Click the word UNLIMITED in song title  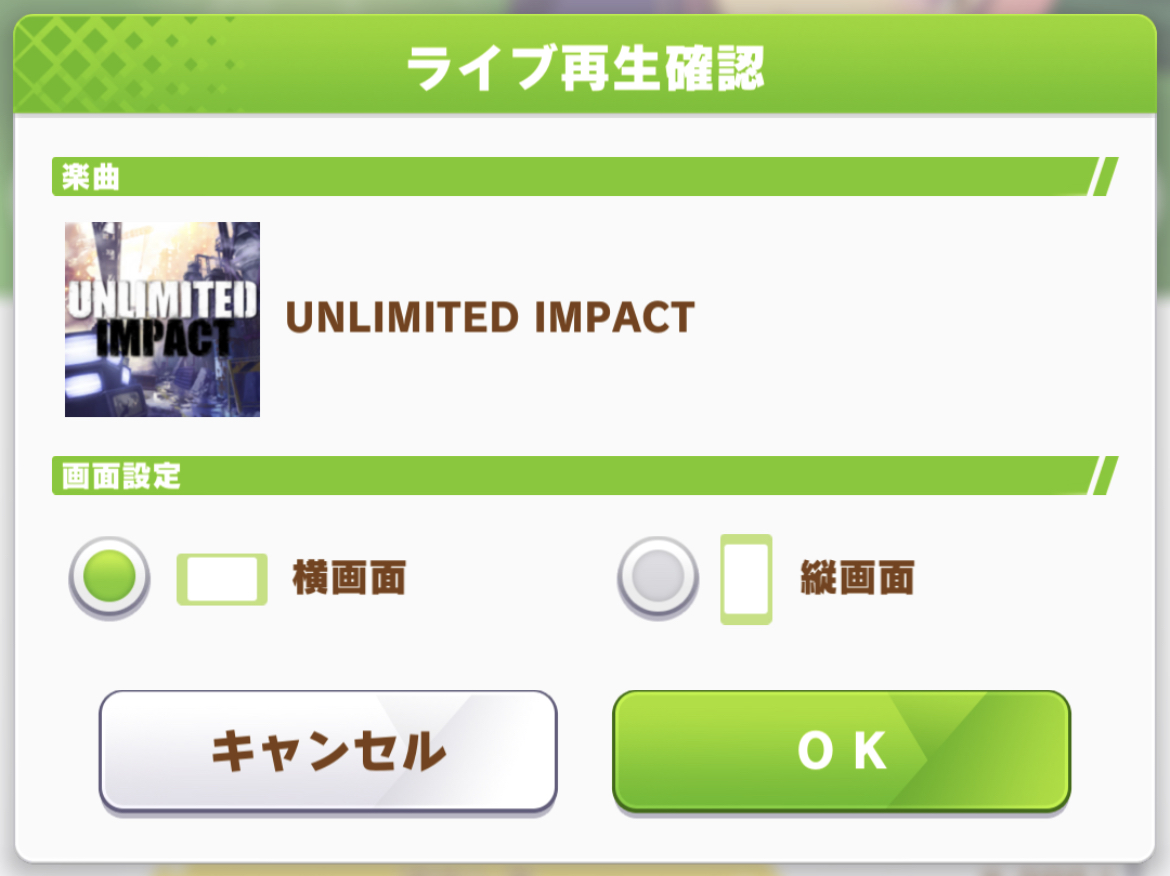click(x=402, y=317)
